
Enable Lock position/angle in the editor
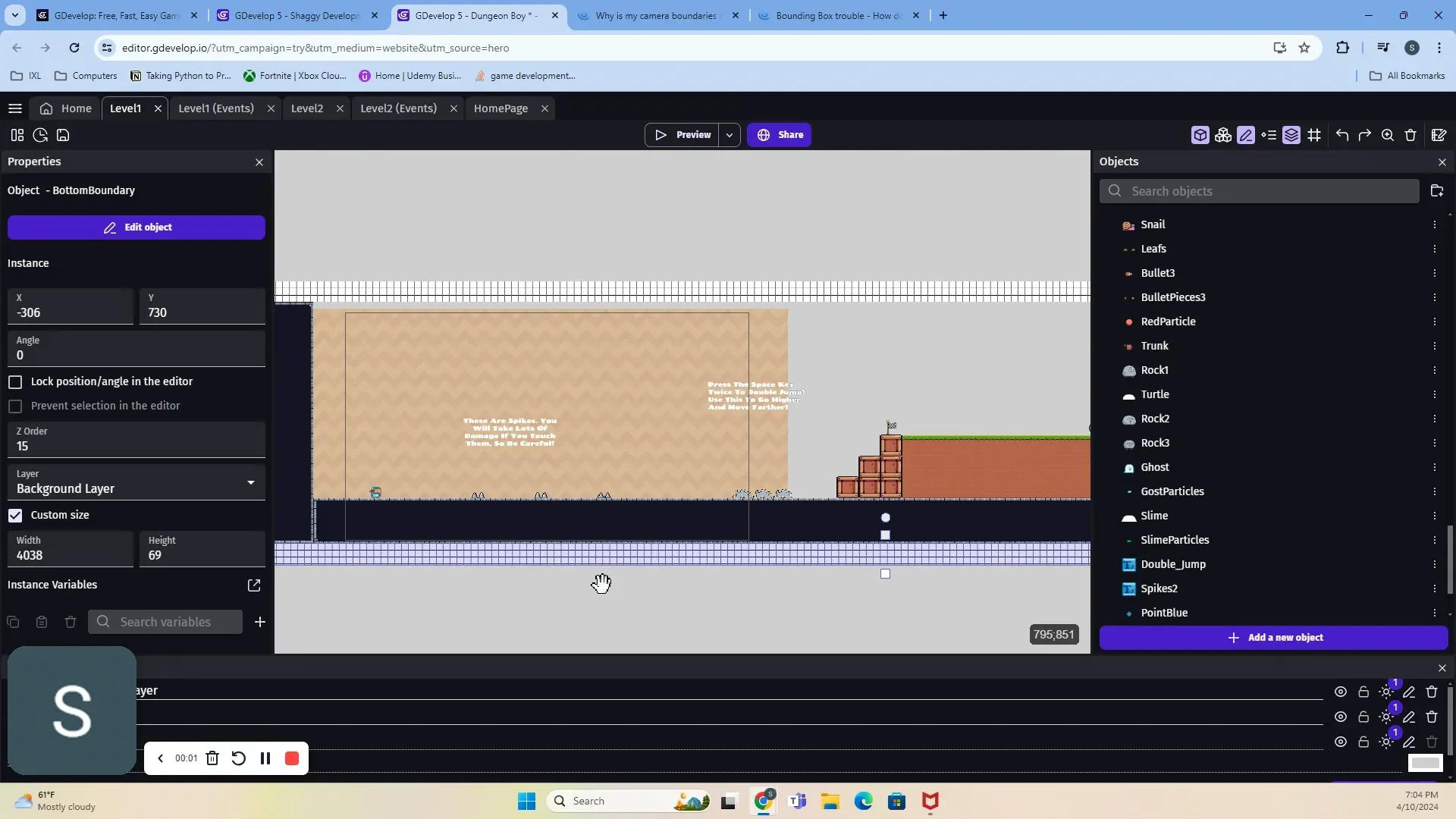click(15, 381)
